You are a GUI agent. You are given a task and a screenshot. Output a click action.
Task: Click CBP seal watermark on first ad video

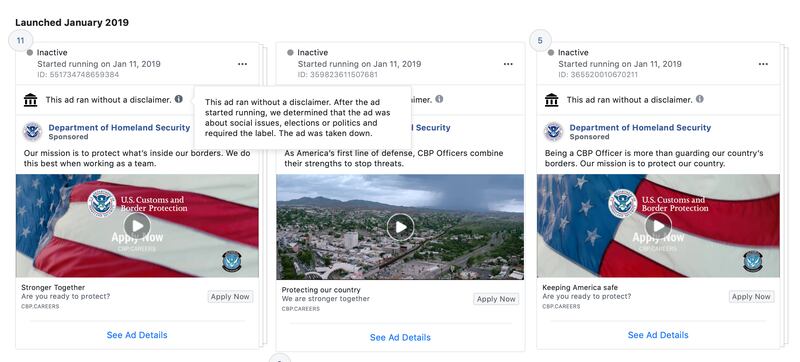tap(232, 261)
